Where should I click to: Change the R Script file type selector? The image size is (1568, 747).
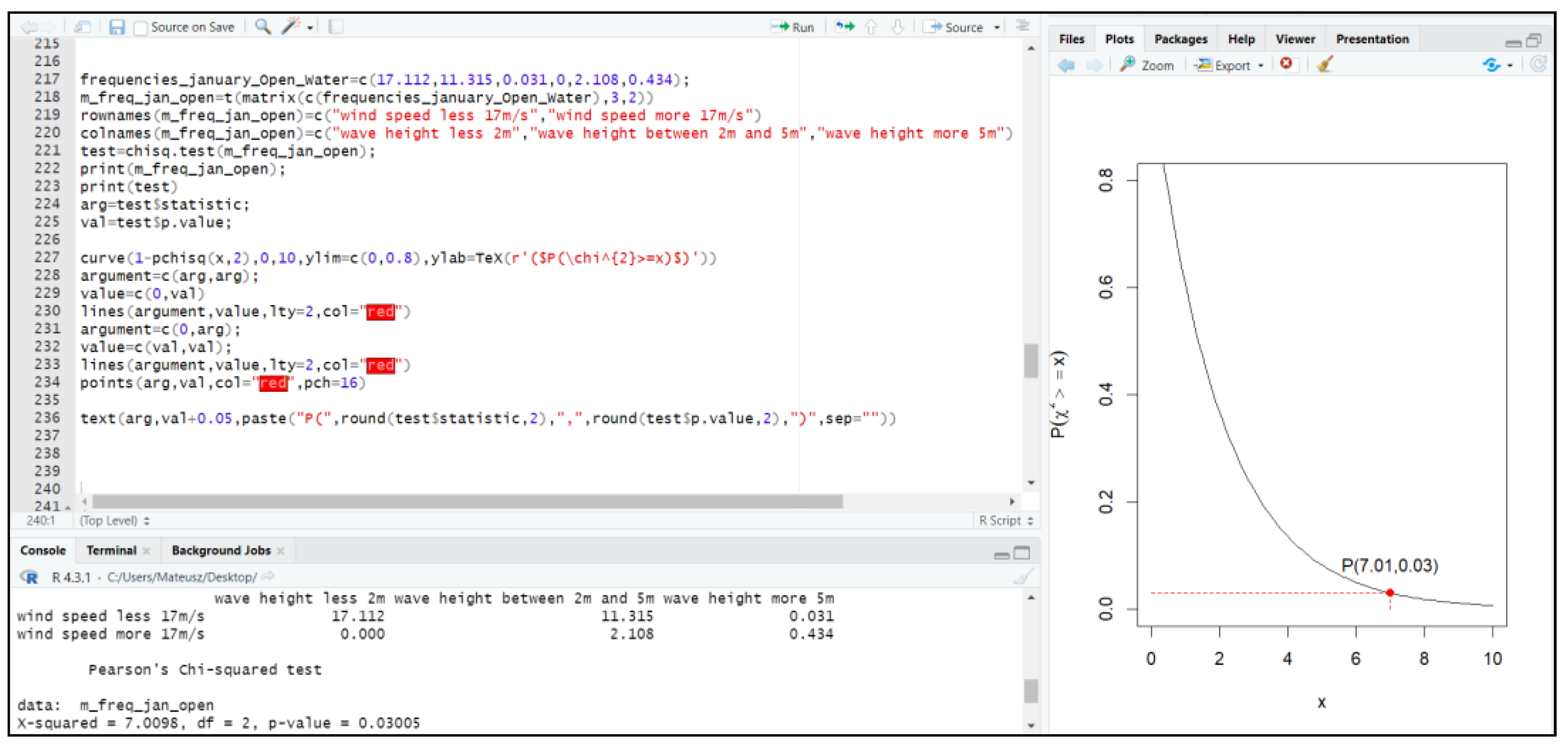click(1005, 521)
